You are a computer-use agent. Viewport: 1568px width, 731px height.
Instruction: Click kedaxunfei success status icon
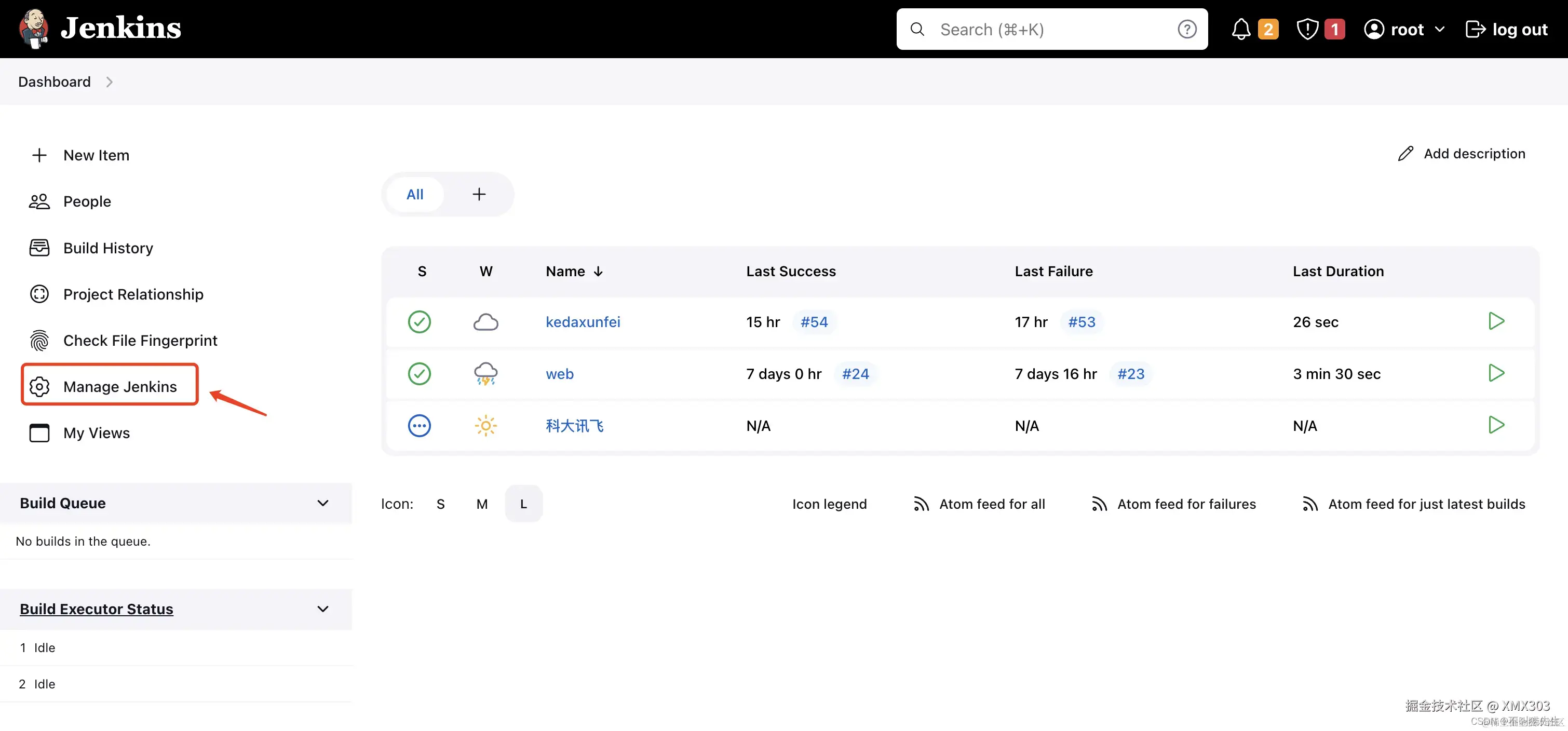419,321
